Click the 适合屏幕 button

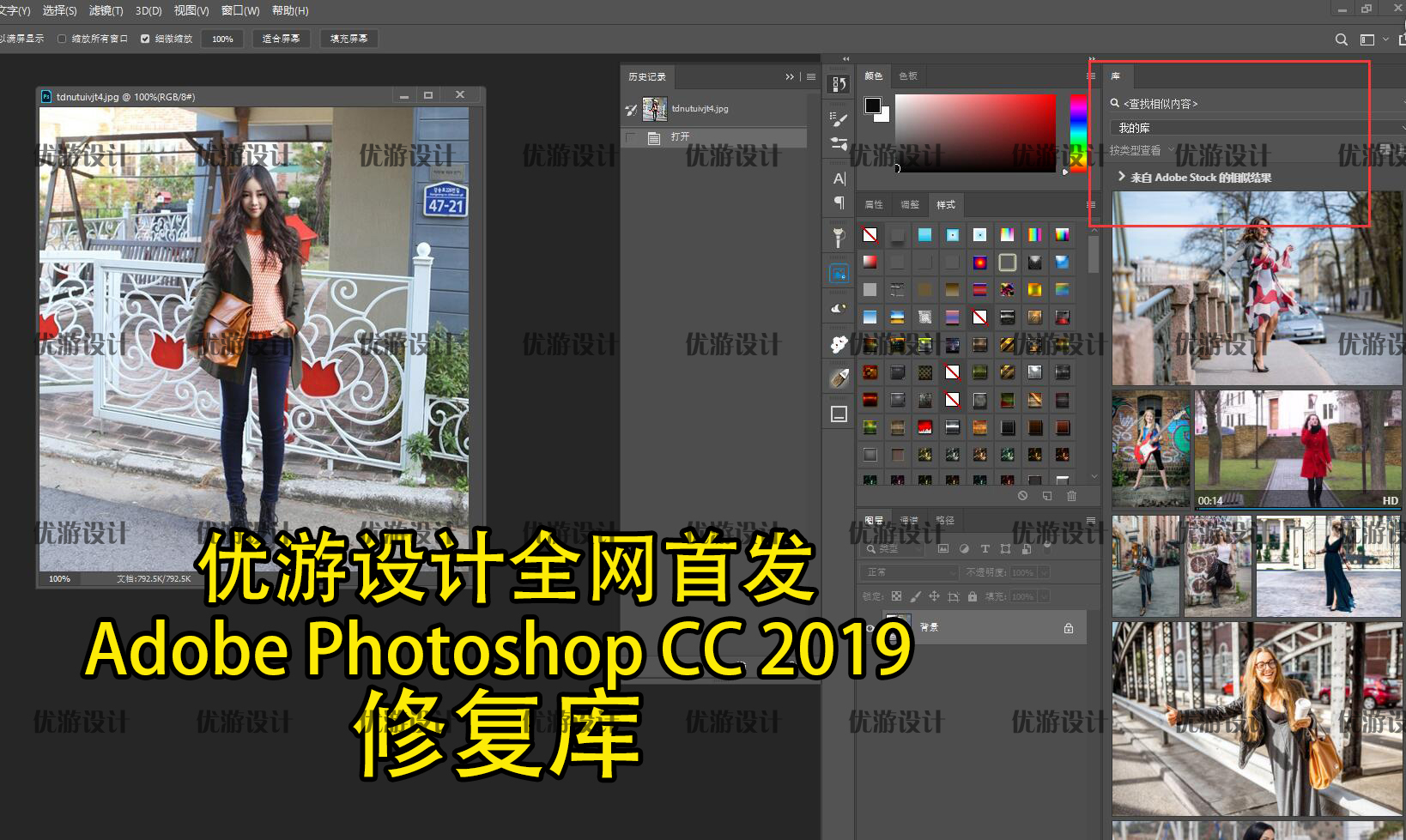(x=280, y=38)
